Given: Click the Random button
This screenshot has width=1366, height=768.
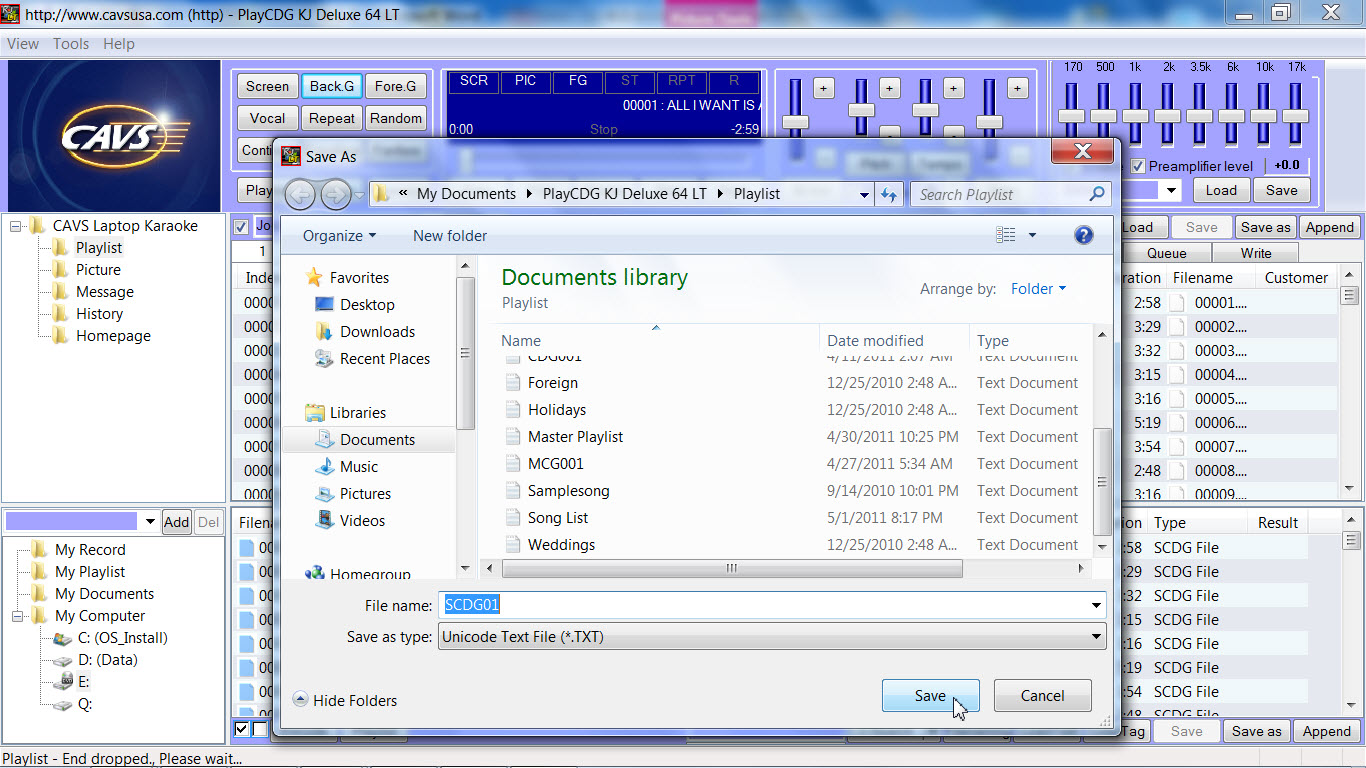Looking at the screenshot, I should point(396,118).
